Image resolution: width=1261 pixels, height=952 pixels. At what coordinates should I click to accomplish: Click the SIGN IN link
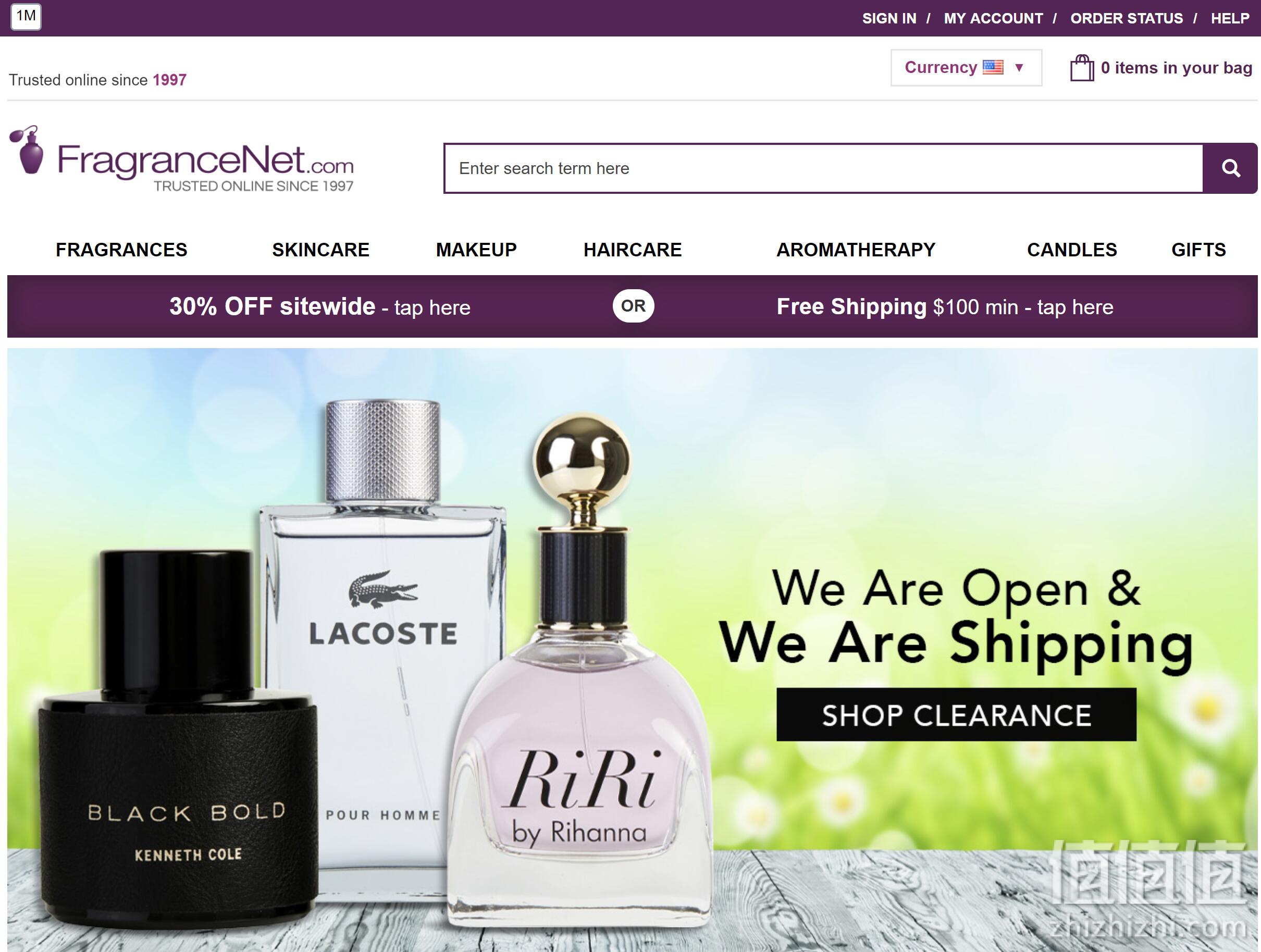coord(889,18)
